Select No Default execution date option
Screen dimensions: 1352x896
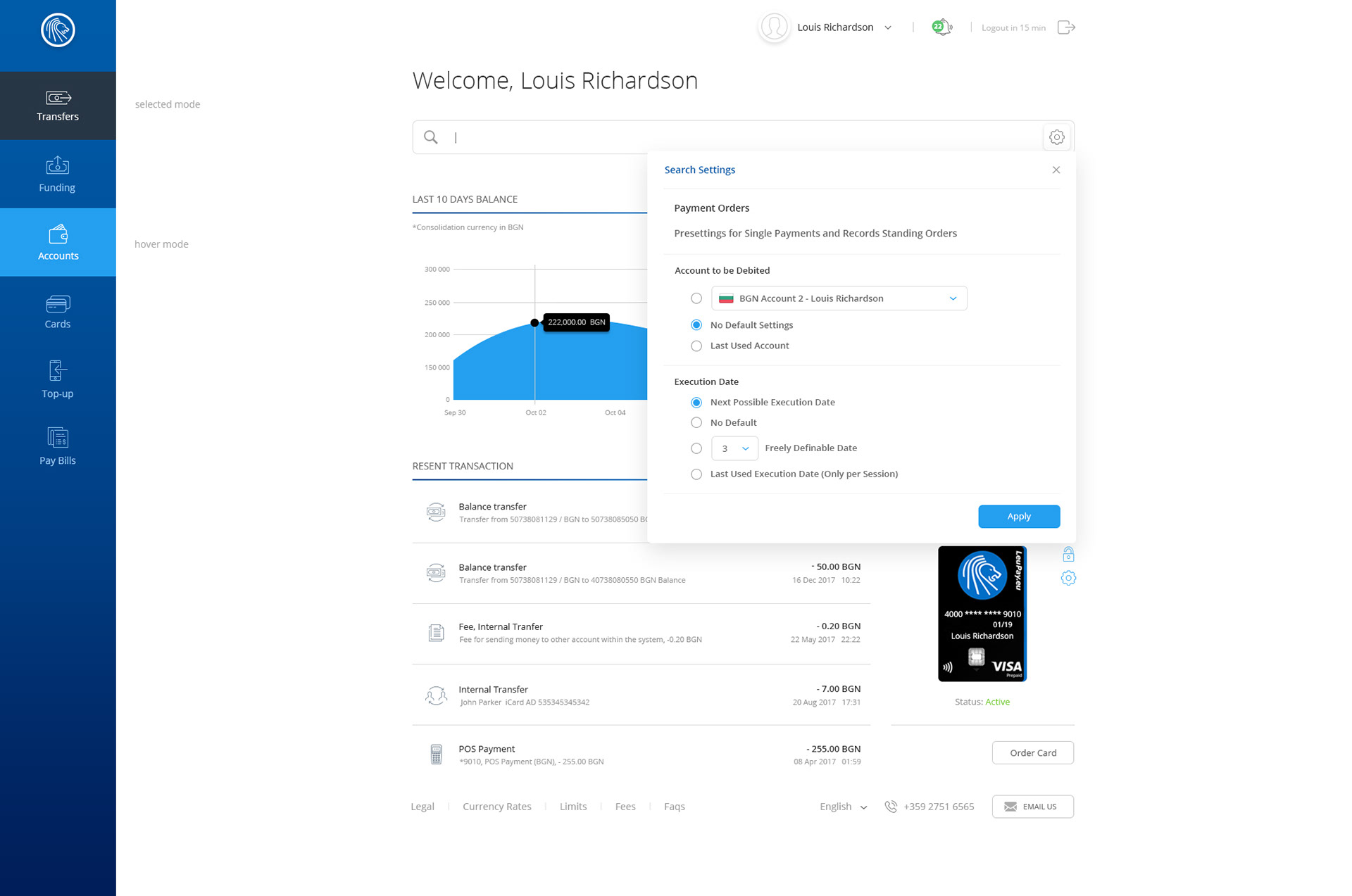696,422
